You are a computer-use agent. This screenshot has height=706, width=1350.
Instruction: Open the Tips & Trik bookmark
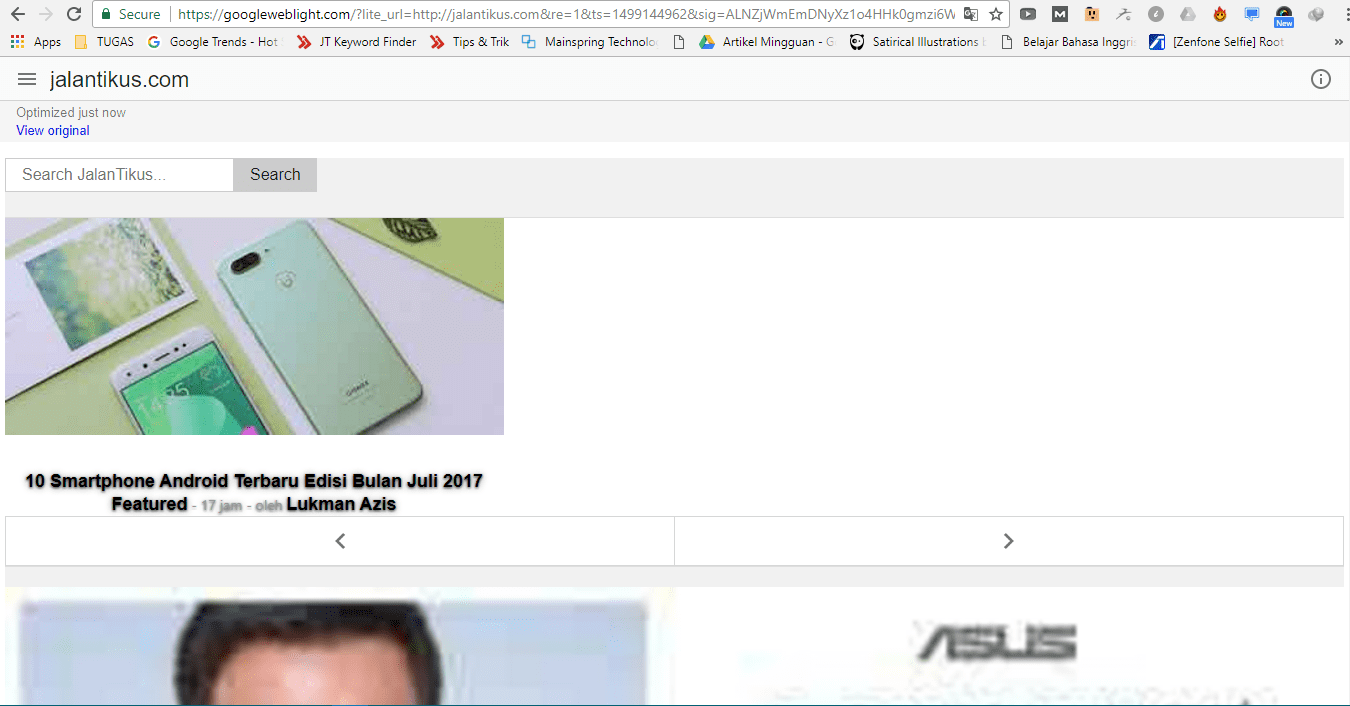click(470, 42)
